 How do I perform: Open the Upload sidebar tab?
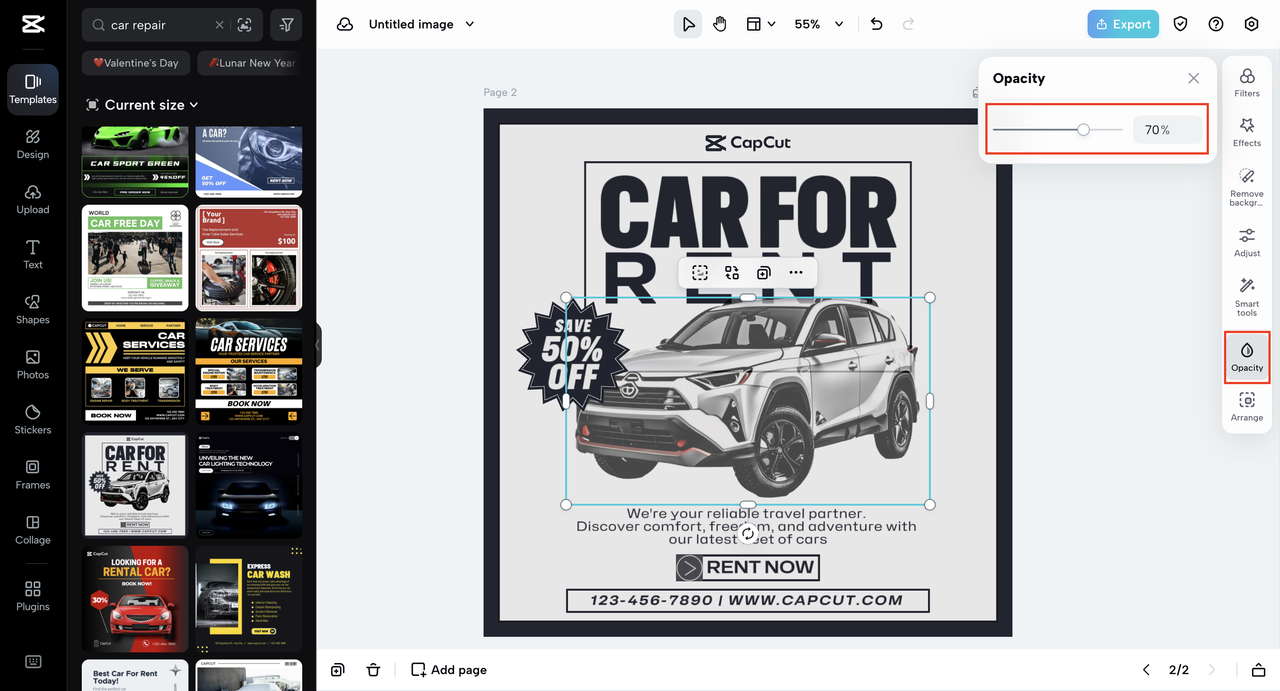tap(33, 199)
